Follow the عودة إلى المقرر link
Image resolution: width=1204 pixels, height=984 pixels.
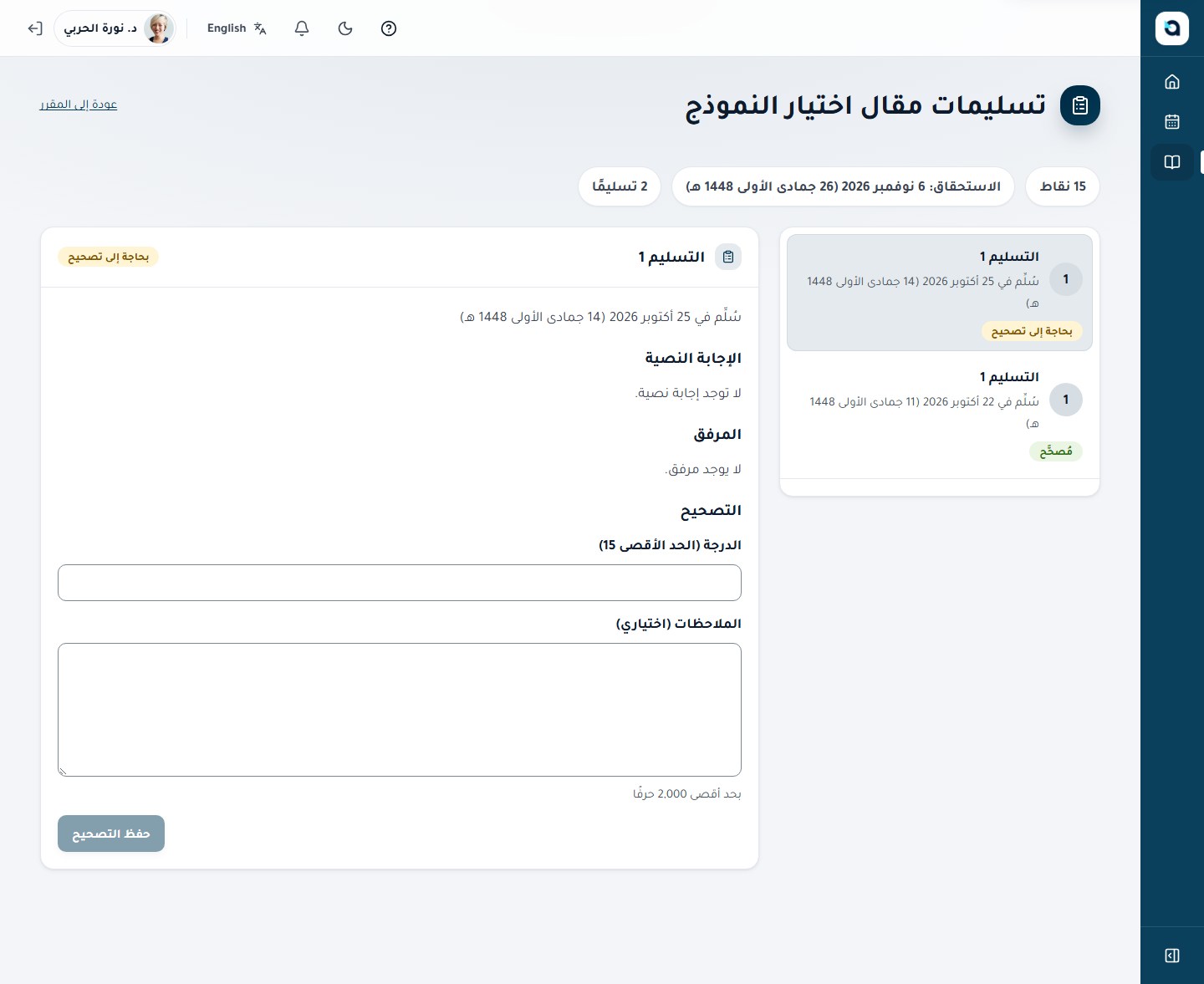point(79,105)
